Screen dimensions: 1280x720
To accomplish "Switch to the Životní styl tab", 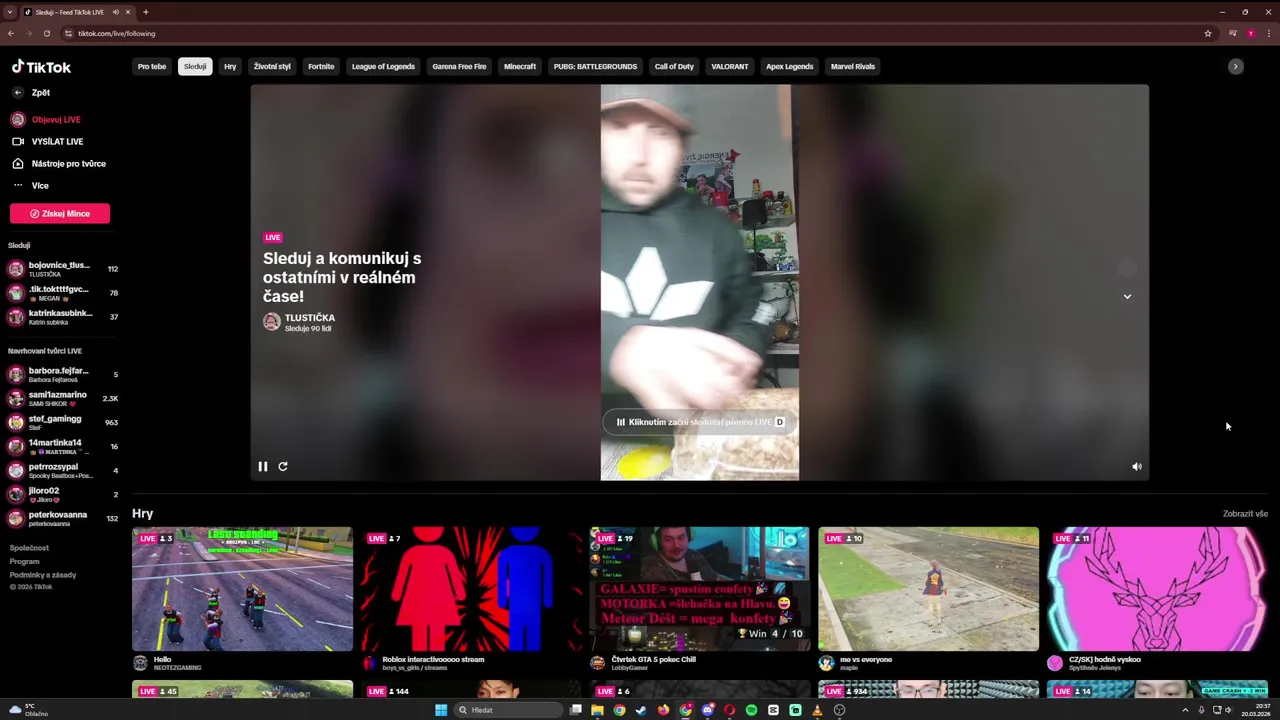I will [272, 67].
